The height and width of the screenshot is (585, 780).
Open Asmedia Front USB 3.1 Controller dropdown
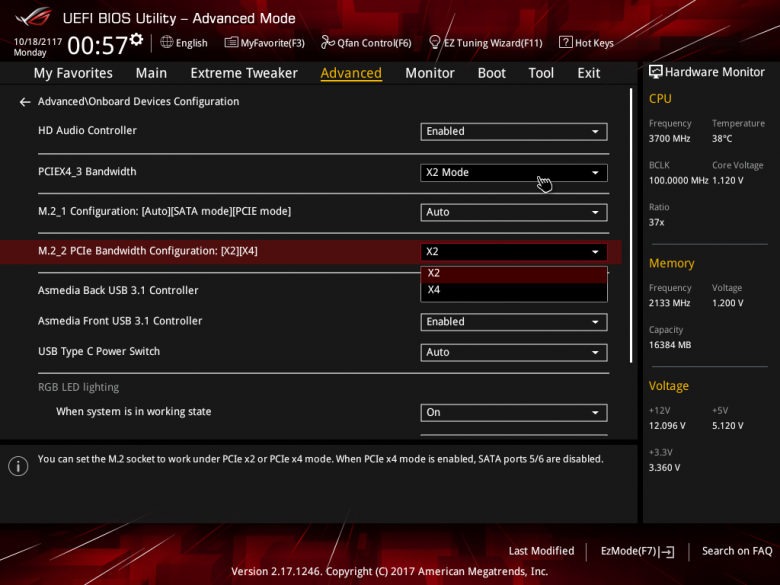pos(514,322)
